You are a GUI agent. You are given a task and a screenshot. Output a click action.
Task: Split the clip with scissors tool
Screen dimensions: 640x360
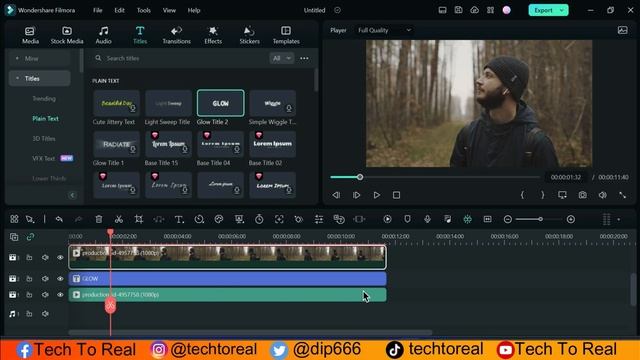point(119,219)
